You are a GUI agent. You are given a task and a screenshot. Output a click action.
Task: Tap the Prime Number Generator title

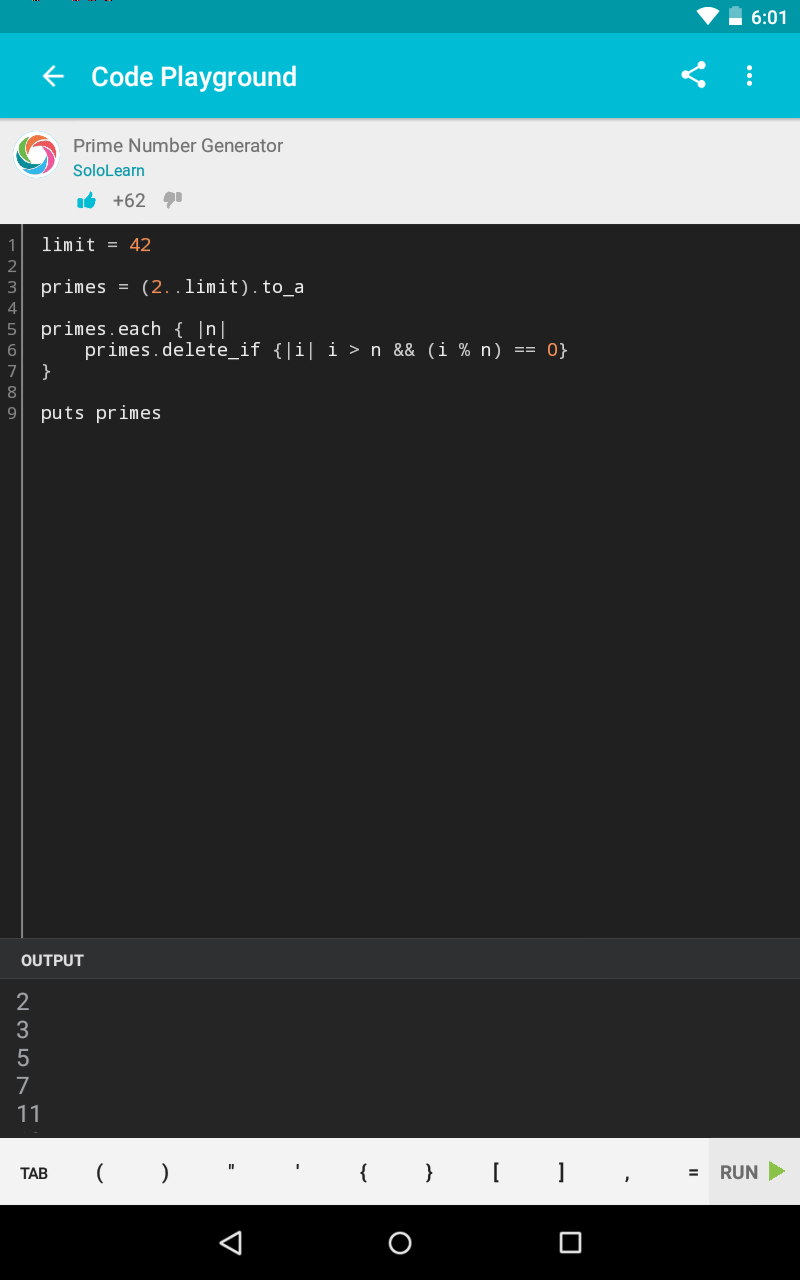[x=178, y=145]
